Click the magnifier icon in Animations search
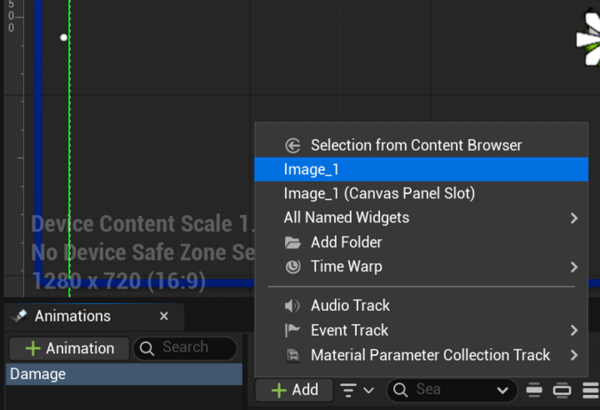 [x=147, y=348]
